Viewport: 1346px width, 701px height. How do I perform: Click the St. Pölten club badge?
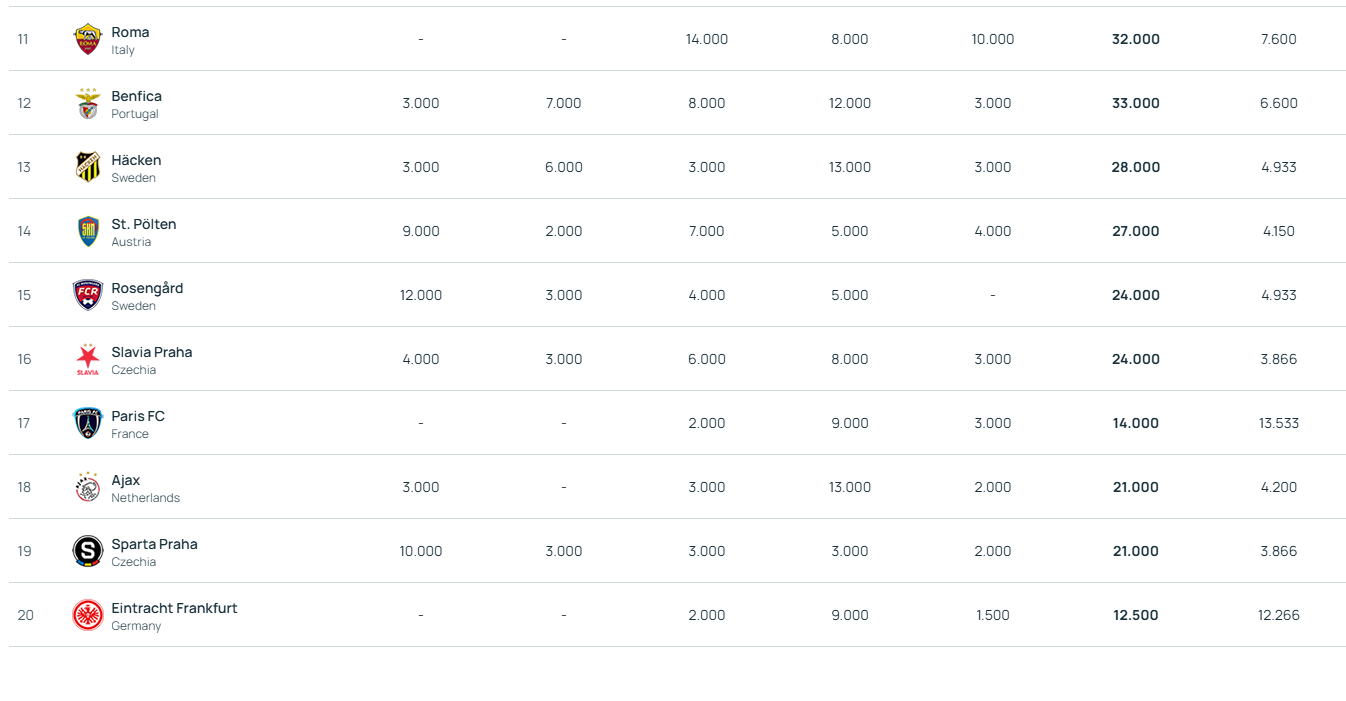pos(88,231)
